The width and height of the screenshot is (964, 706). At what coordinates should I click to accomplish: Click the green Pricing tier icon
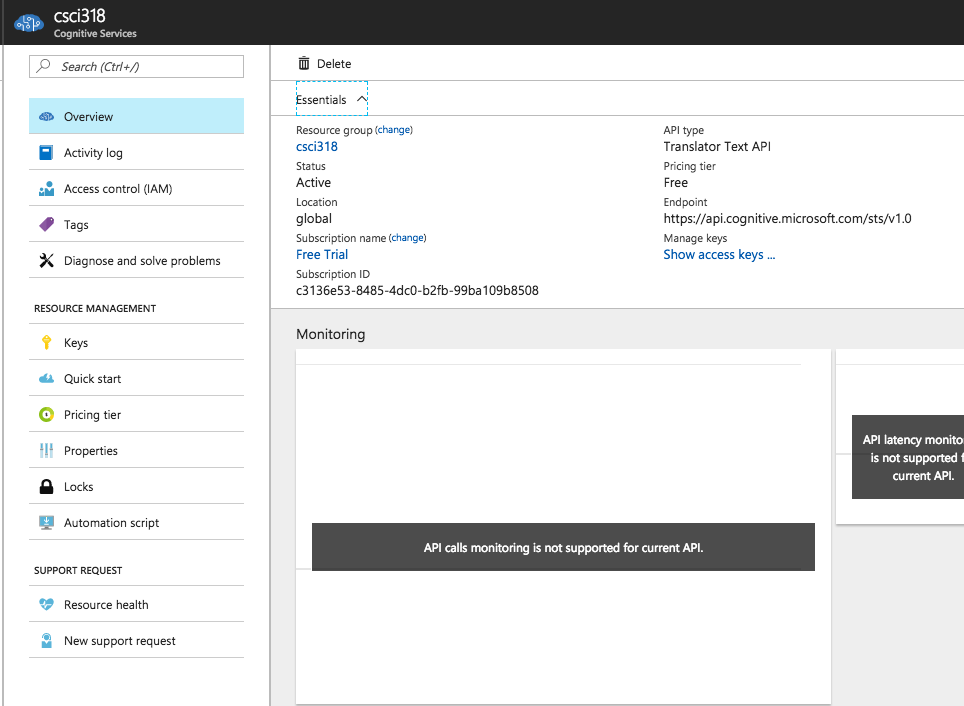(46, 414)
